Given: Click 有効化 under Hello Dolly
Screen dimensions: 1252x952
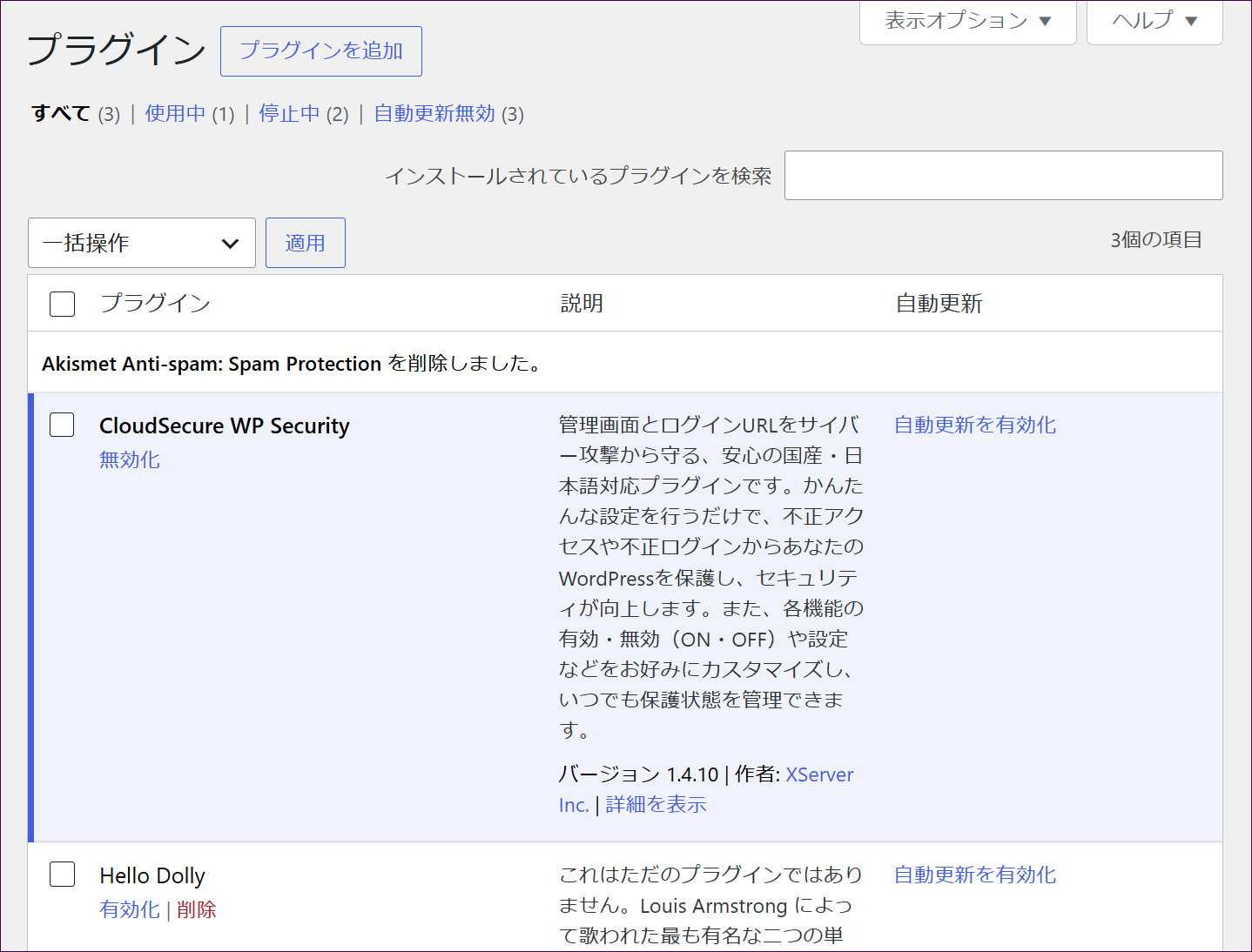Looking at the screenshot, I should [130, 909].
